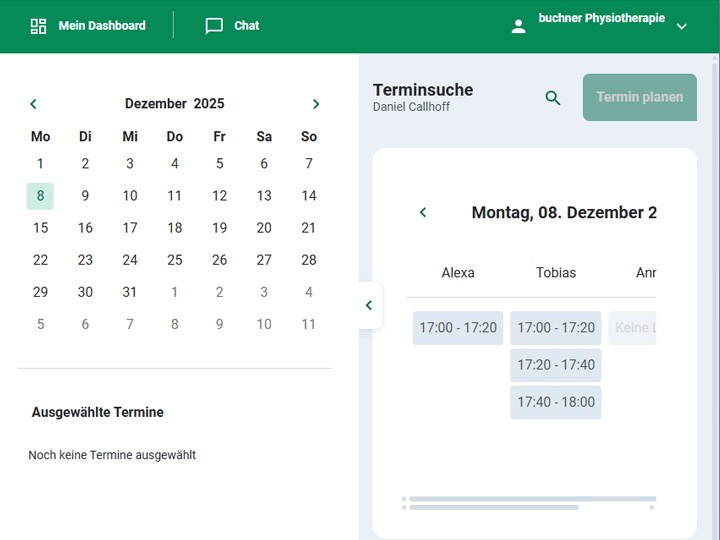Open the Mein Dashboard menu item
The image size is (720, 540).
coord(101,26)
